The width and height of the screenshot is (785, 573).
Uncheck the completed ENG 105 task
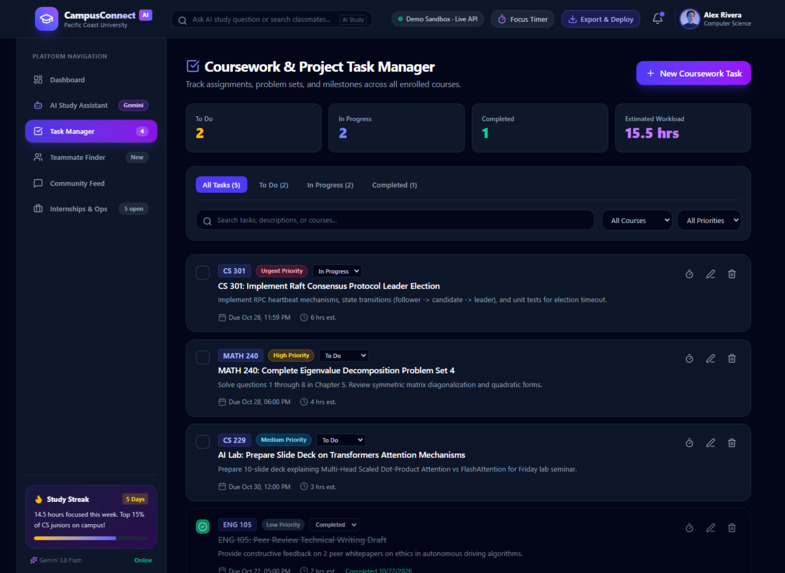point(203,526)
